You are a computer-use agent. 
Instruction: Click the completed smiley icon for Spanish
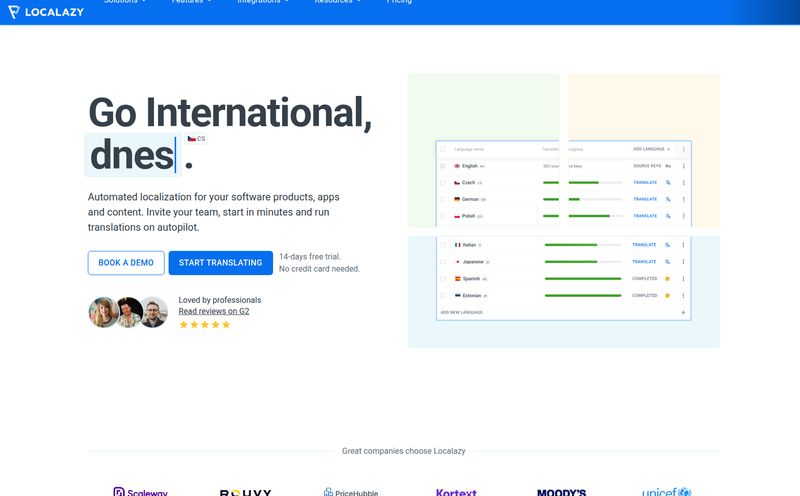pos(667,279)
